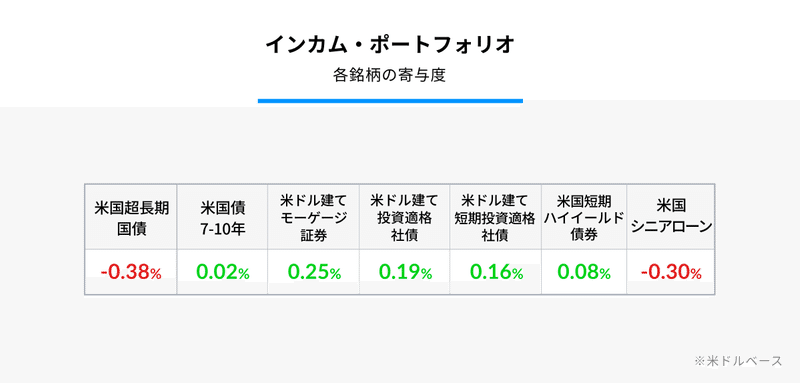Click the blue underline bar below the title
The width and height of the screenshot is (800, 383).
point(390,101)
